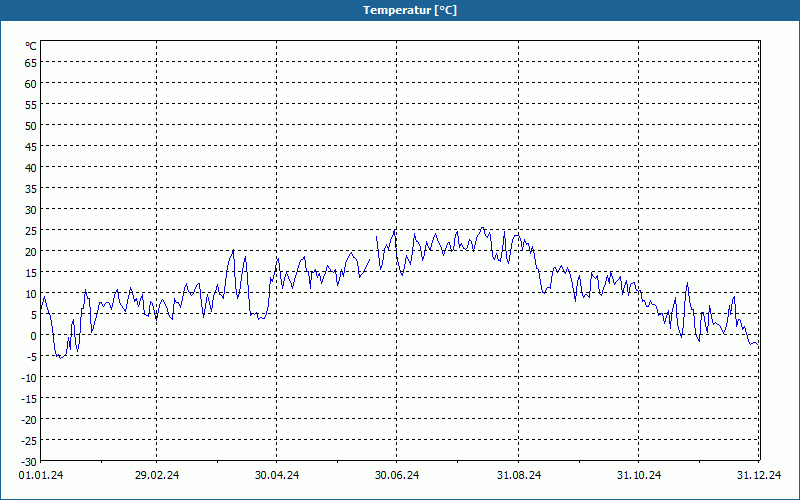Click the 15 y-axis label

point(31,273)
